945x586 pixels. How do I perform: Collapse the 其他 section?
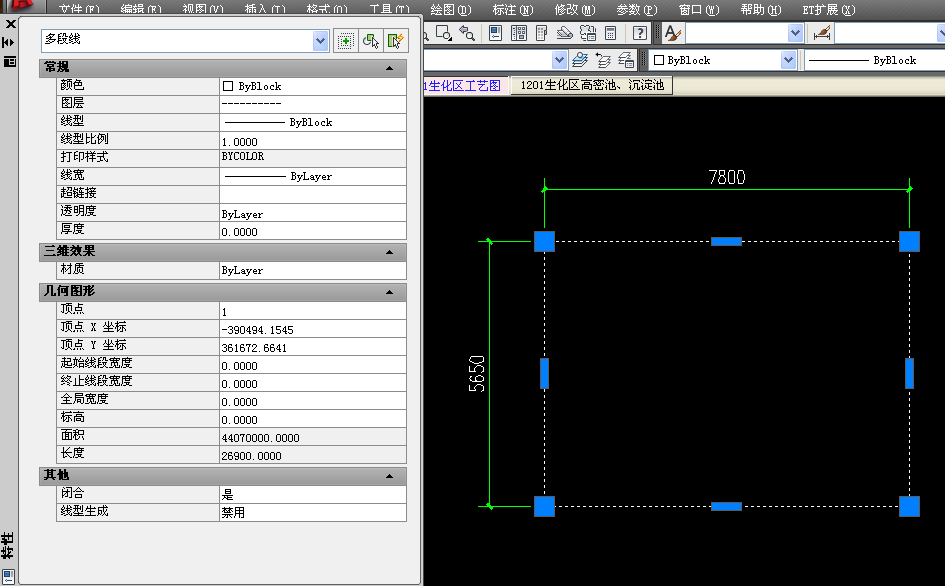point(389,476)
